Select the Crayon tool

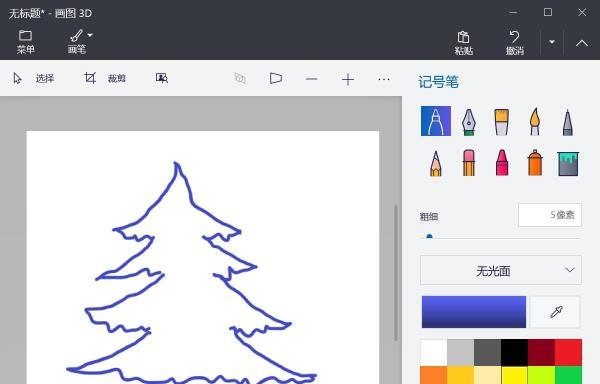(502, 163)
